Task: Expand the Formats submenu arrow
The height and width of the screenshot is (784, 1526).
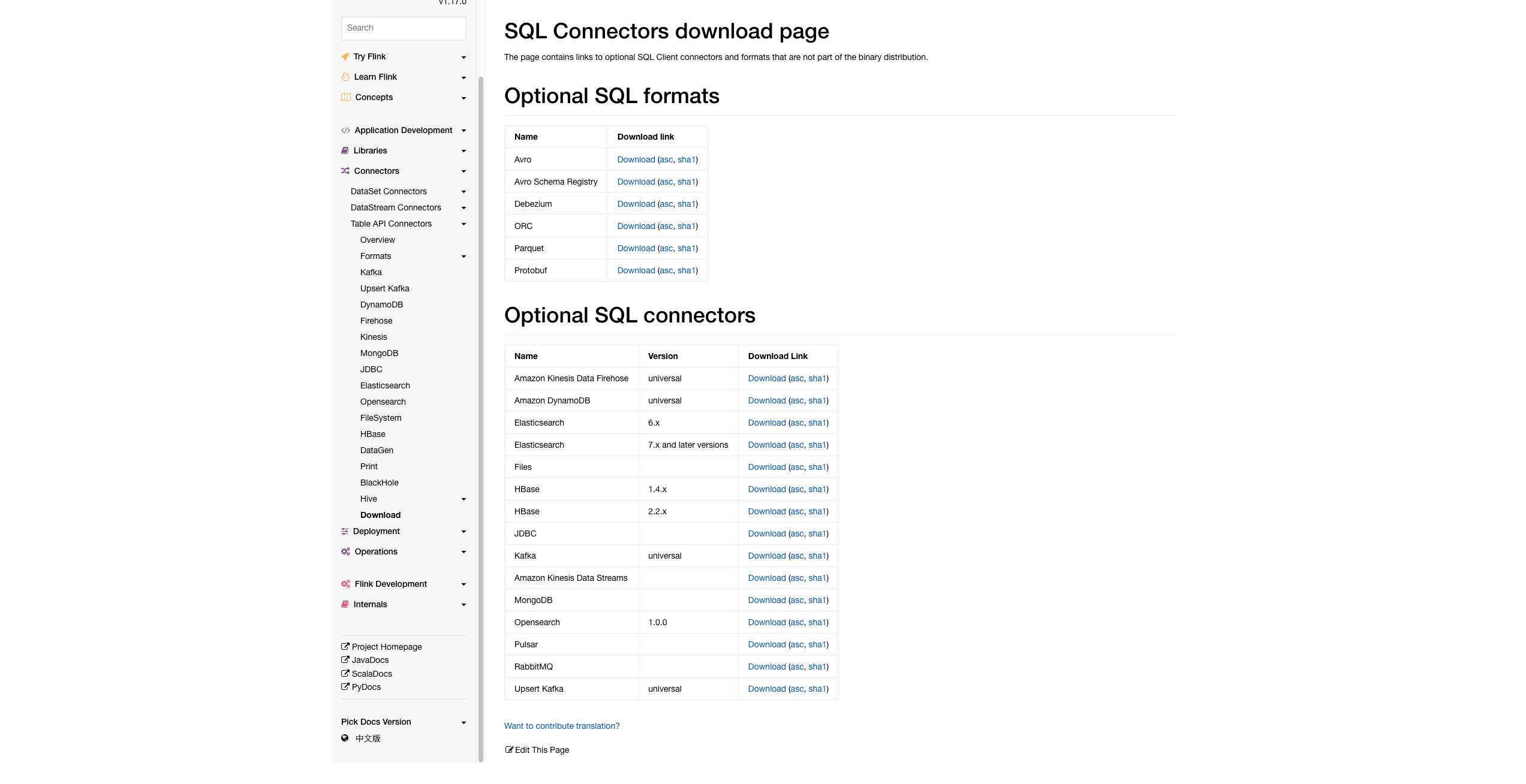Action: [463, 257]
